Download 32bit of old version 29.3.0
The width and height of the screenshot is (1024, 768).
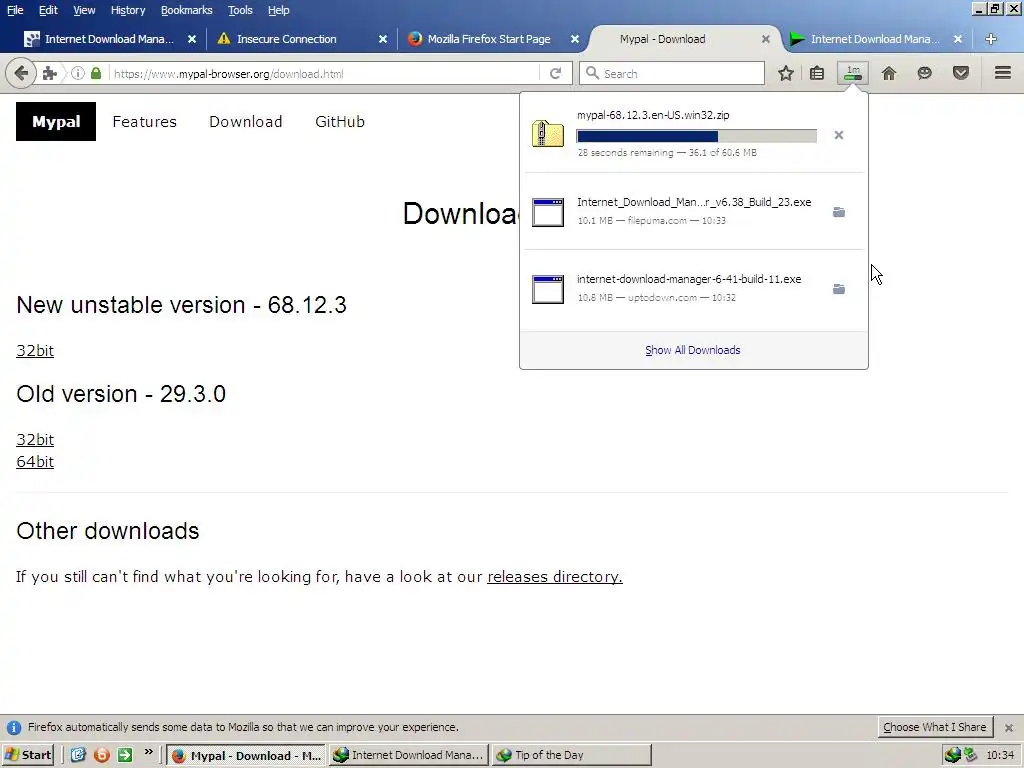point(35,440)
